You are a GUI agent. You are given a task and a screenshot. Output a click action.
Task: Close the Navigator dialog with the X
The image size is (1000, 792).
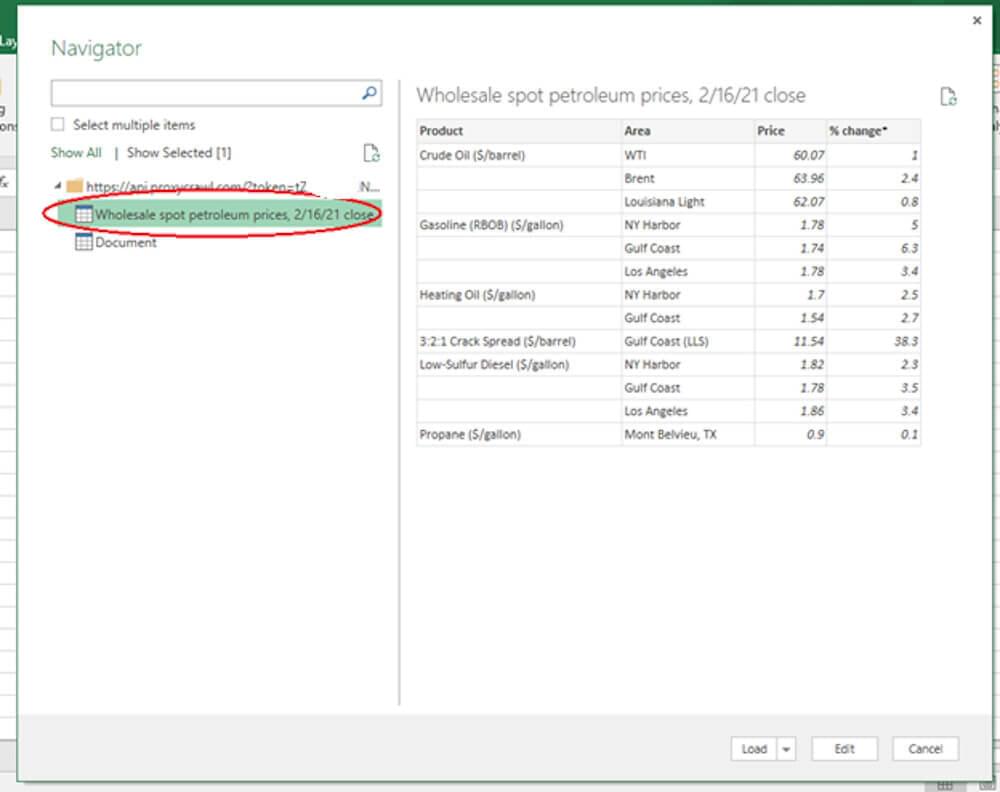(x=977, y=20)
